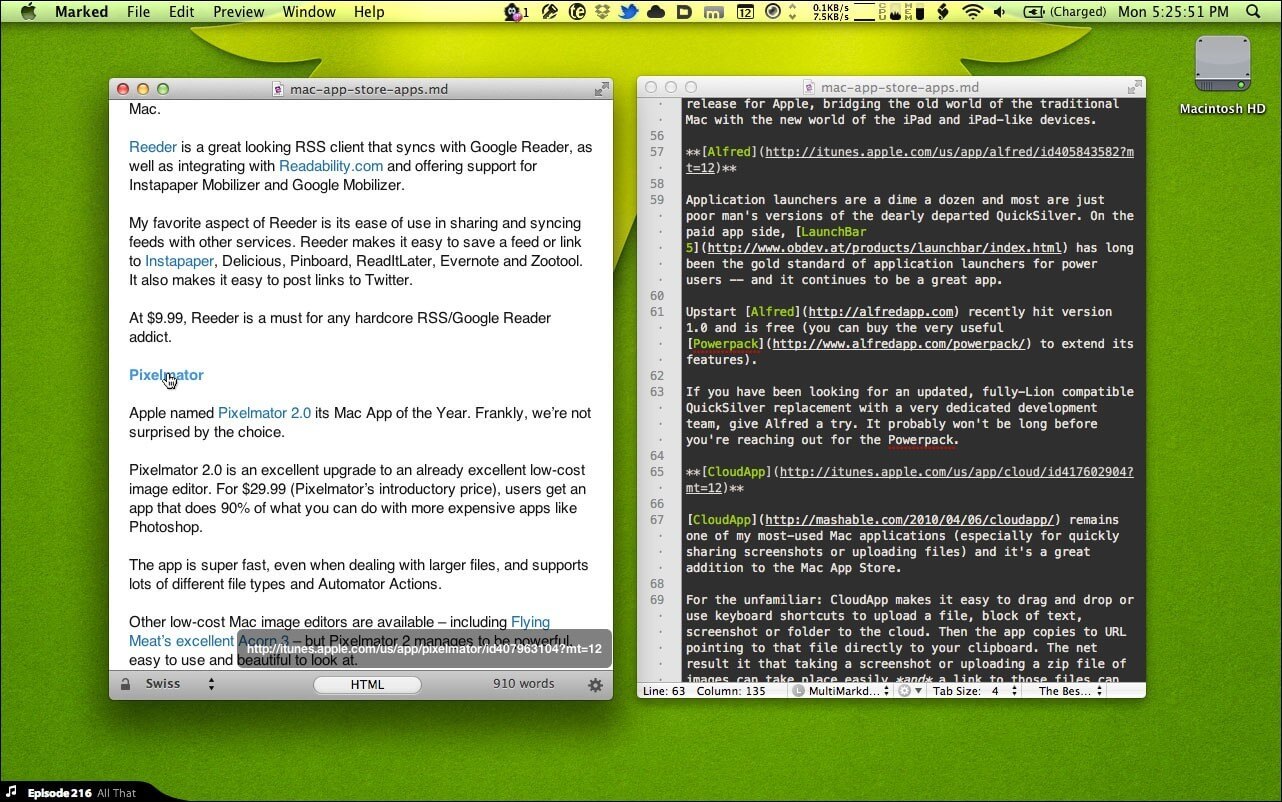
Task: Click line number 65 in the gutter
Action: tap(657, 472)
